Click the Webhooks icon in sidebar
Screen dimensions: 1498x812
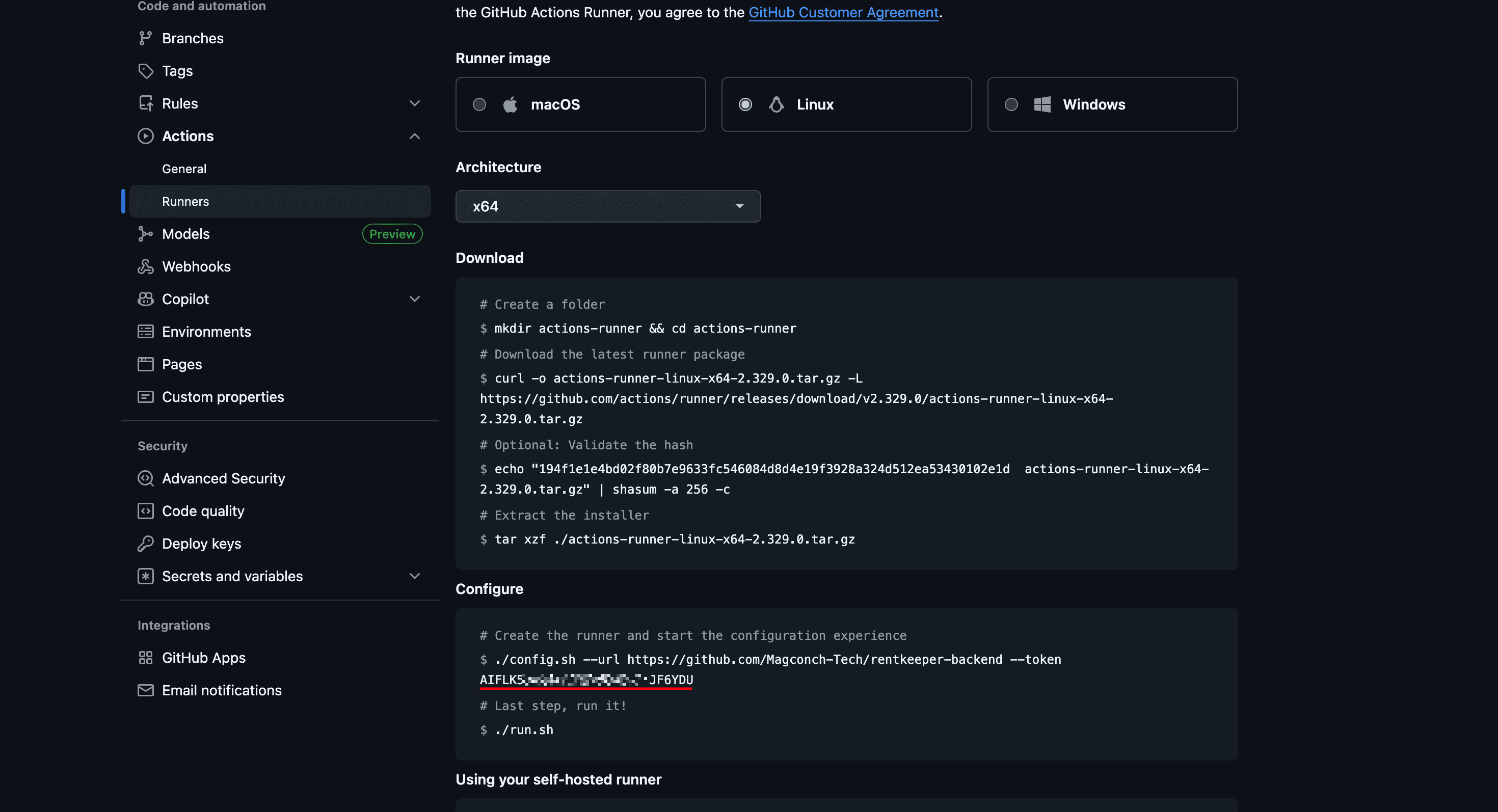pyautogui.click(x=145, y=266)
